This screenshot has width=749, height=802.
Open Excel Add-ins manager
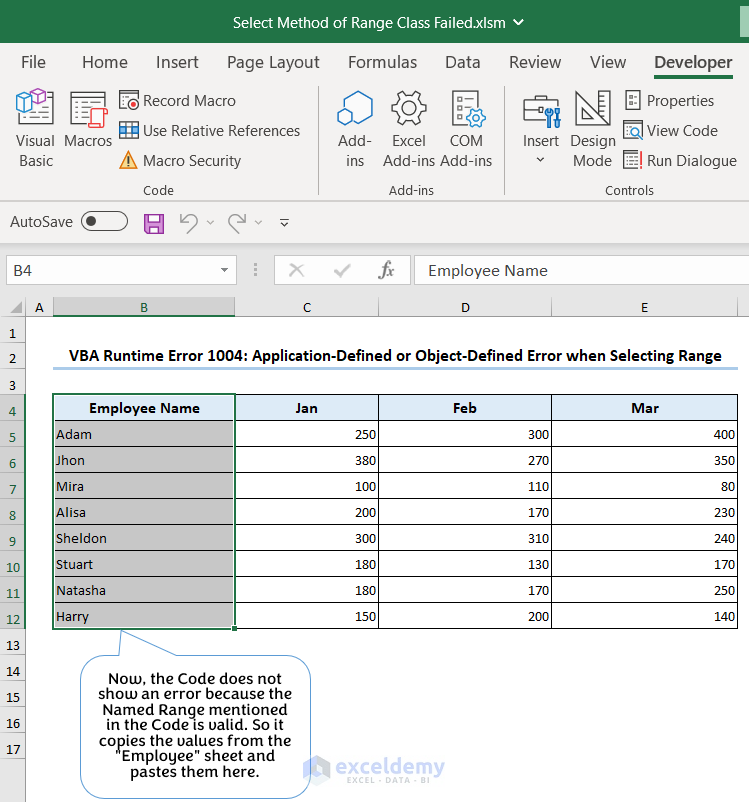point(409,130)
